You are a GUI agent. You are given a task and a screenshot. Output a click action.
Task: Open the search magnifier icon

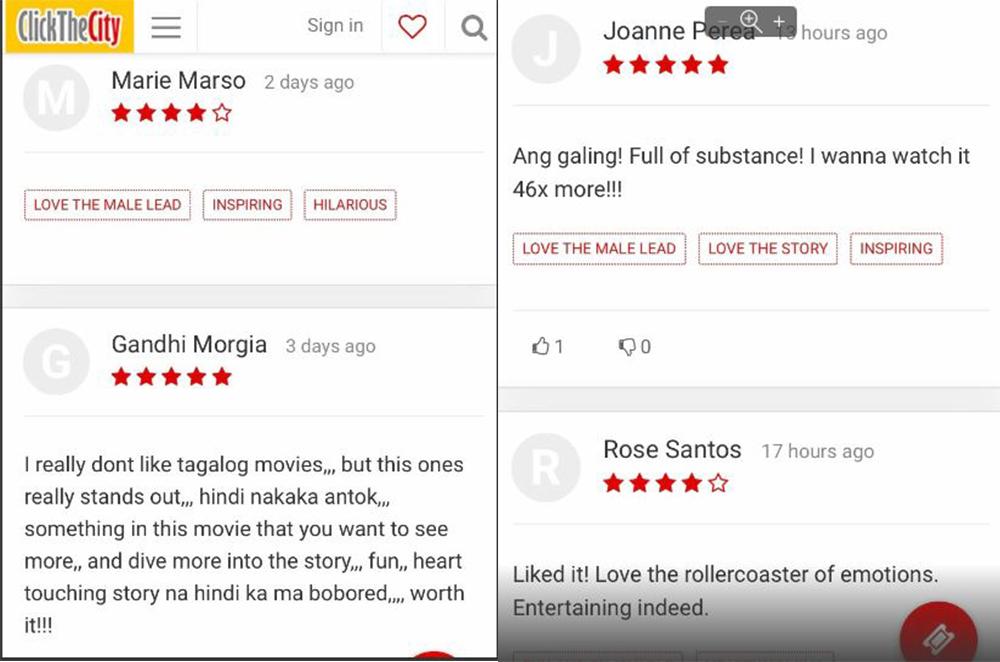click(473, 27)
